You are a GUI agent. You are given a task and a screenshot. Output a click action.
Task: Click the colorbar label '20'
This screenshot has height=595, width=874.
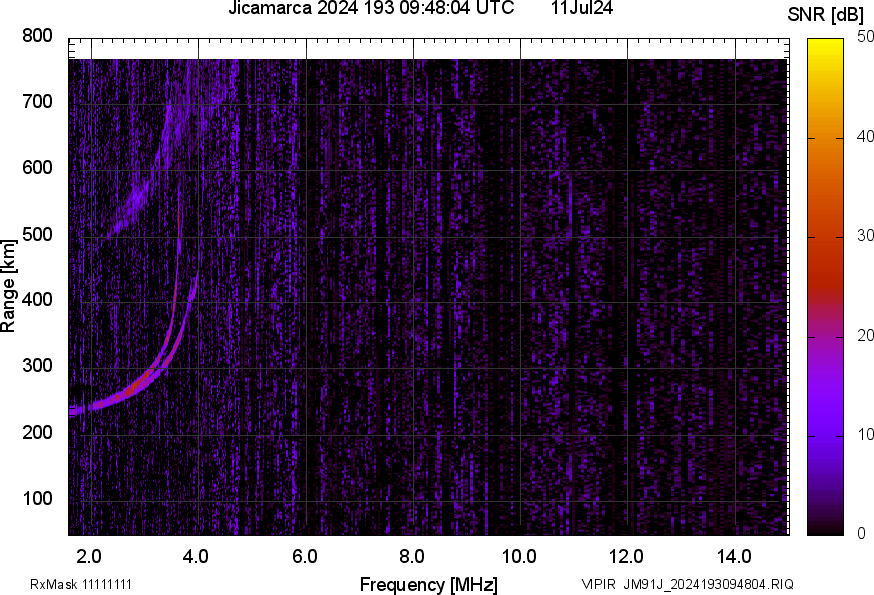tap(865, 335)
